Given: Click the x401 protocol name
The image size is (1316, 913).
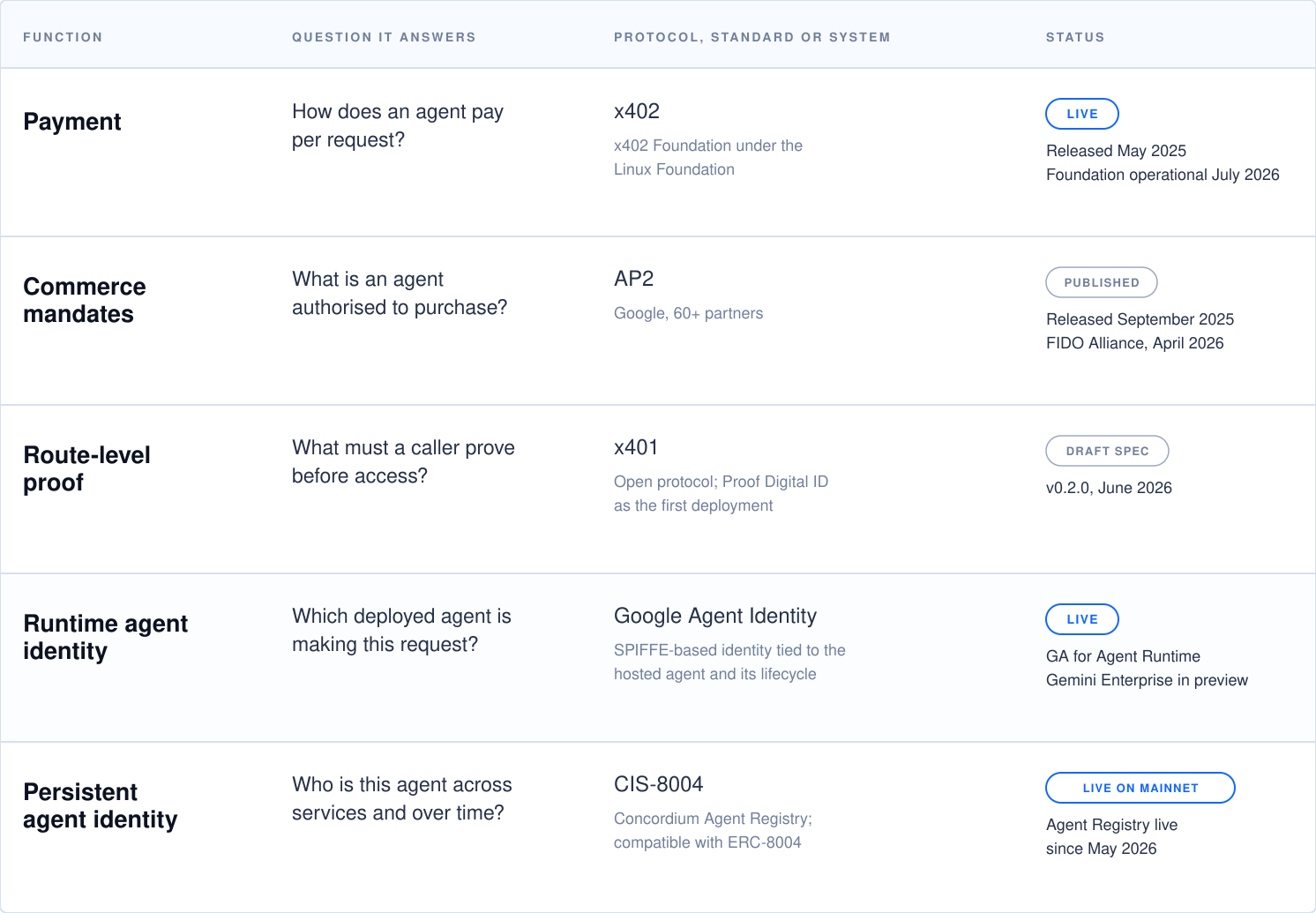Looking at the screenshot, I should [x=636, y=447].
